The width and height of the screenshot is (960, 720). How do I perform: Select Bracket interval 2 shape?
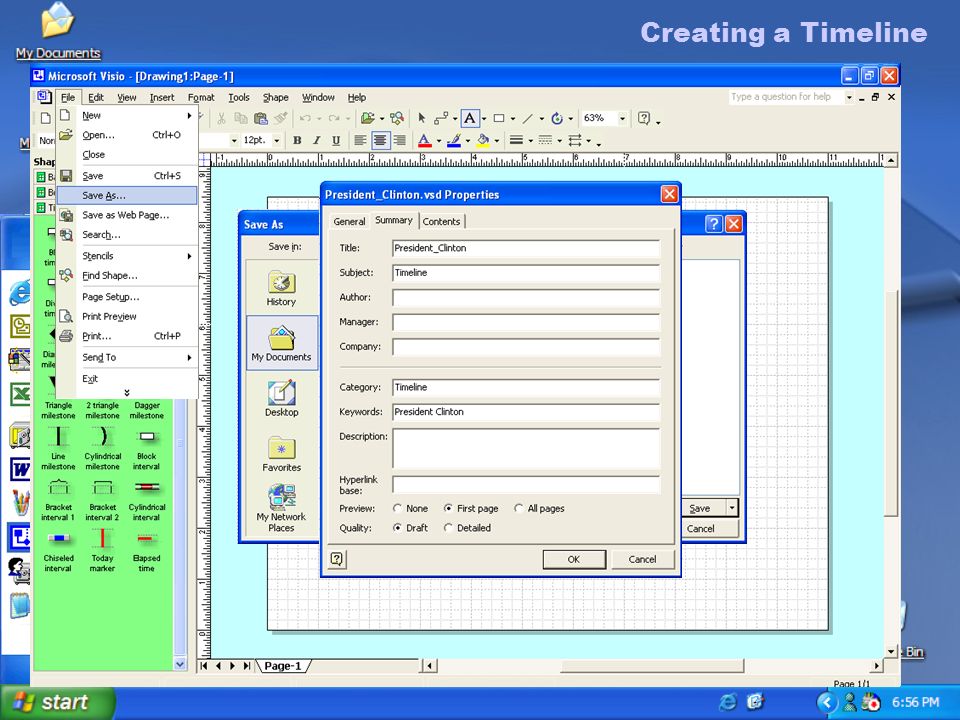click(x=102, y=500)
